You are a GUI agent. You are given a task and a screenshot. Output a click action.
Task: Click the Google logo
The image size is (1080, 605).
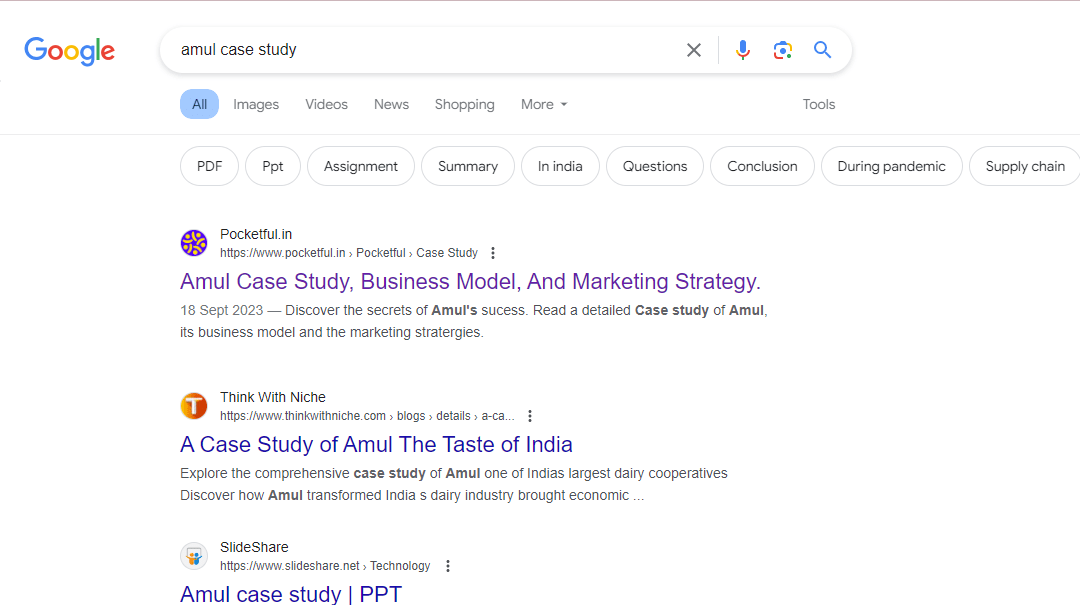pos(69,51)
